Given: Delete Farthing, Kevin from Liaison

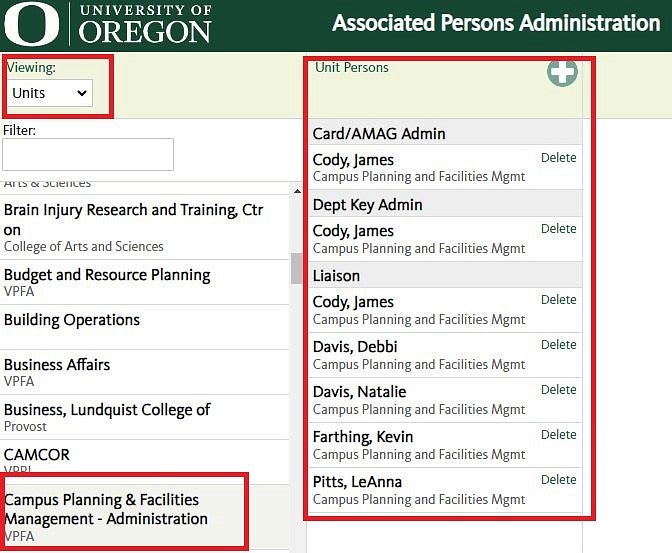Looking at the screenshot, I should [558, 435].
